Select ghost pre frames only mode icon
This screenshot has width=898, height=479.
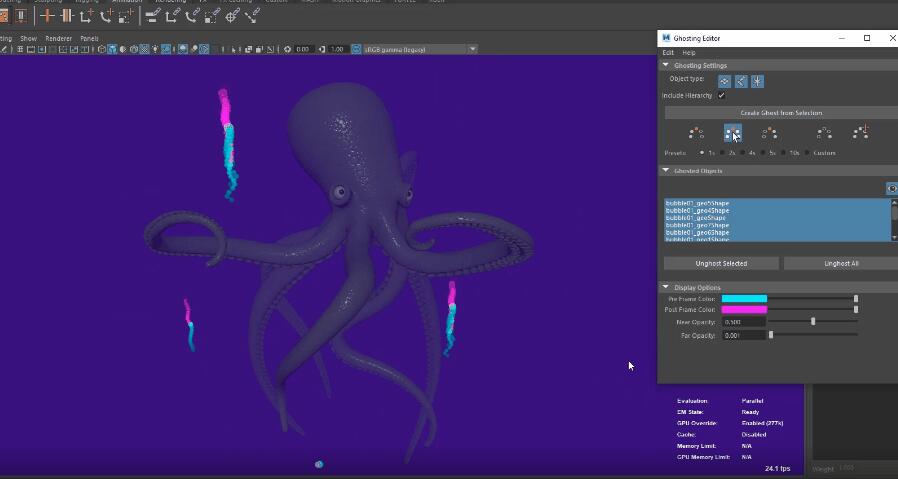pyautogui.click(x=696, y=133)
